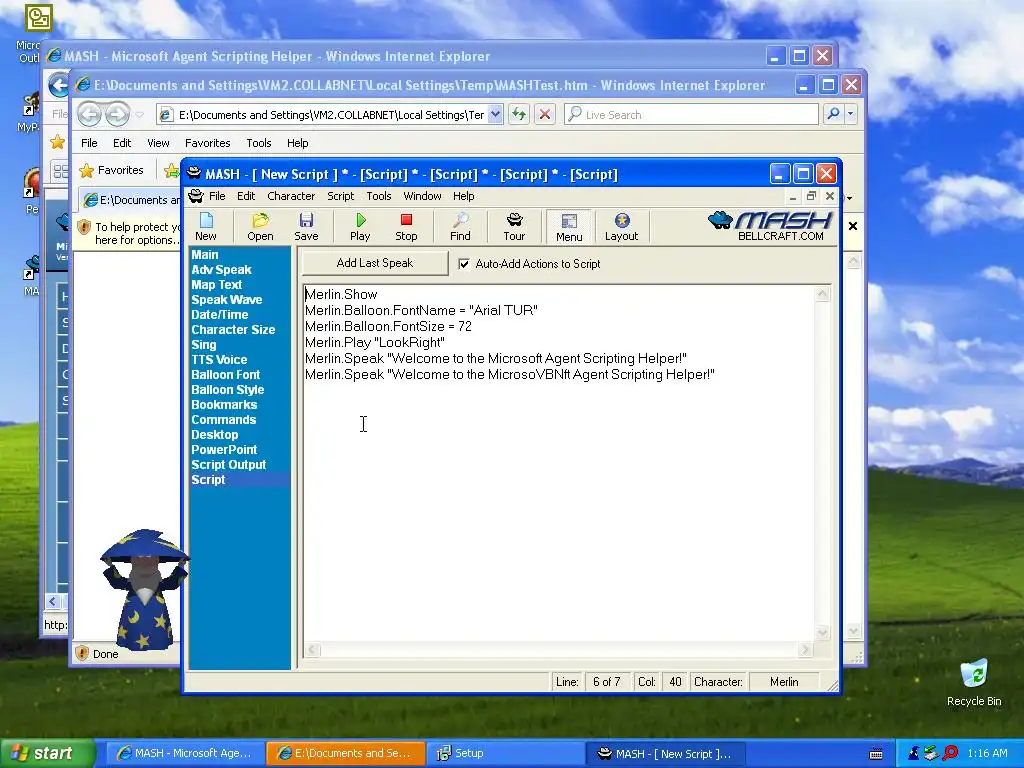
Task: Open address bar dropdown in IE window
Action: coord(495,114)
